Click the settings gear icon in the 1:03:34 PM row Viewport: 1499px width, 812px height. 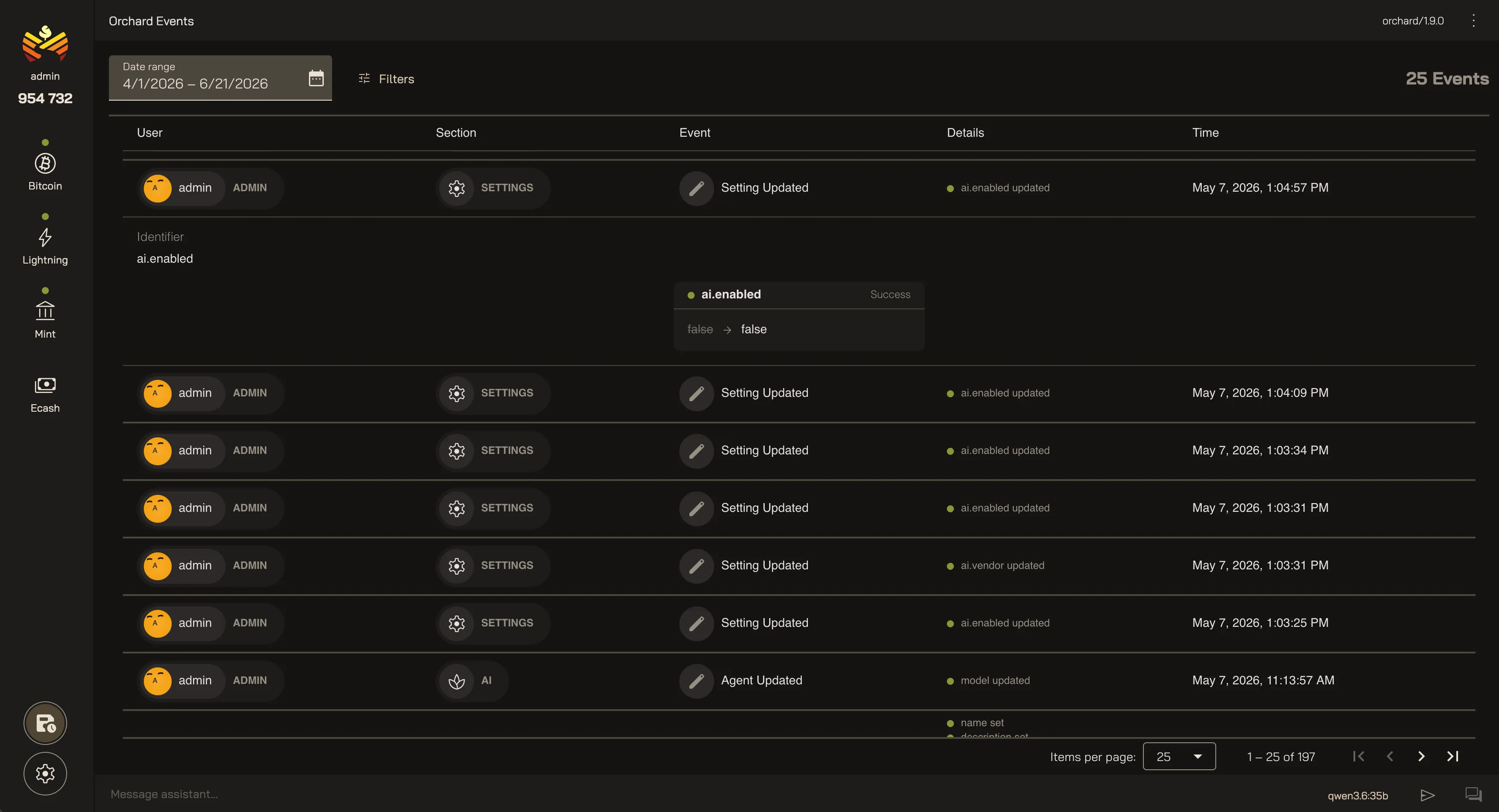(457, 451)
